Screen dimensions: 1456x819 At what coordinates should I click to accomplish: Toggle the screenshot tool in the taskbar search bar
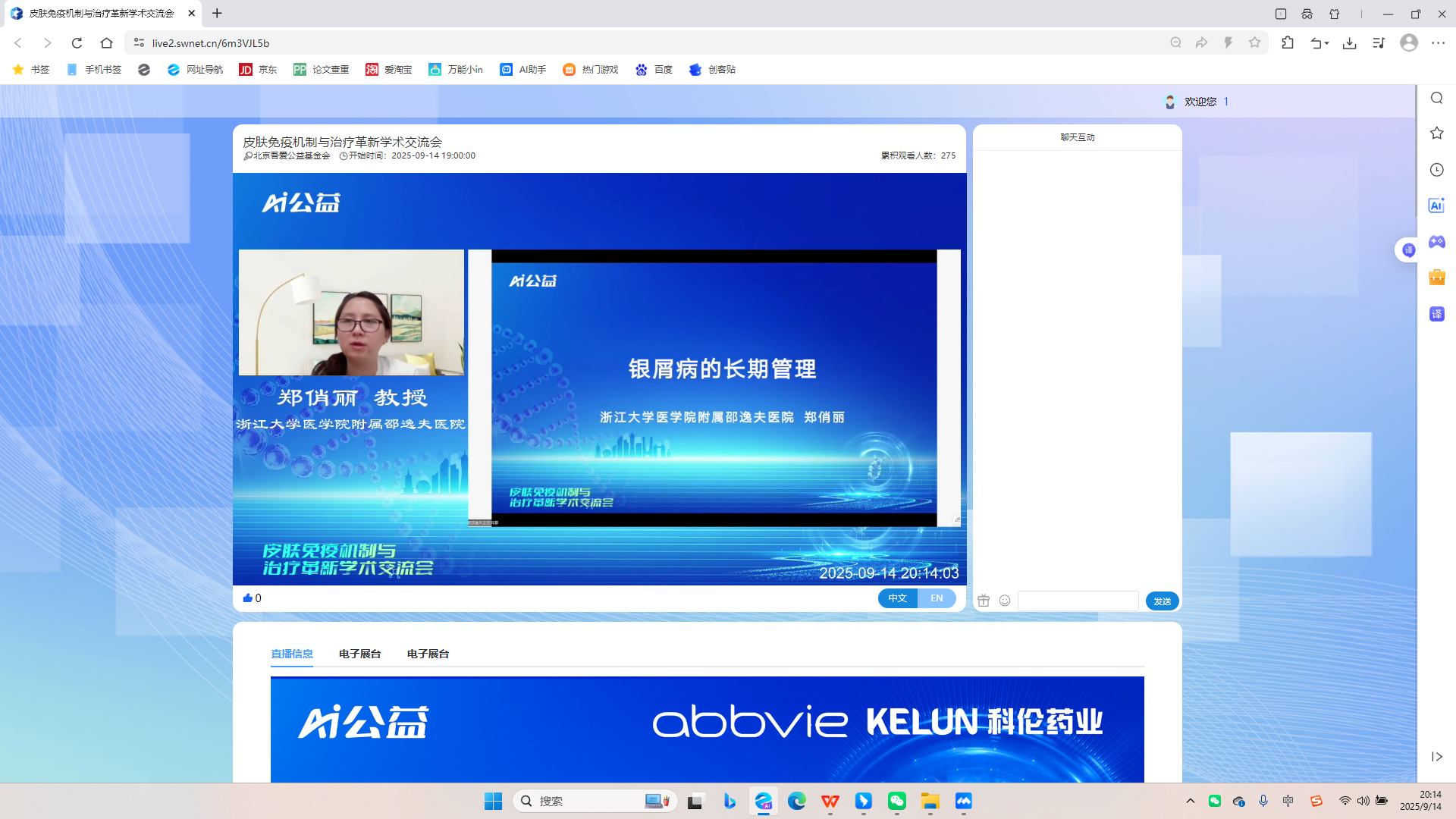(655, 800)
